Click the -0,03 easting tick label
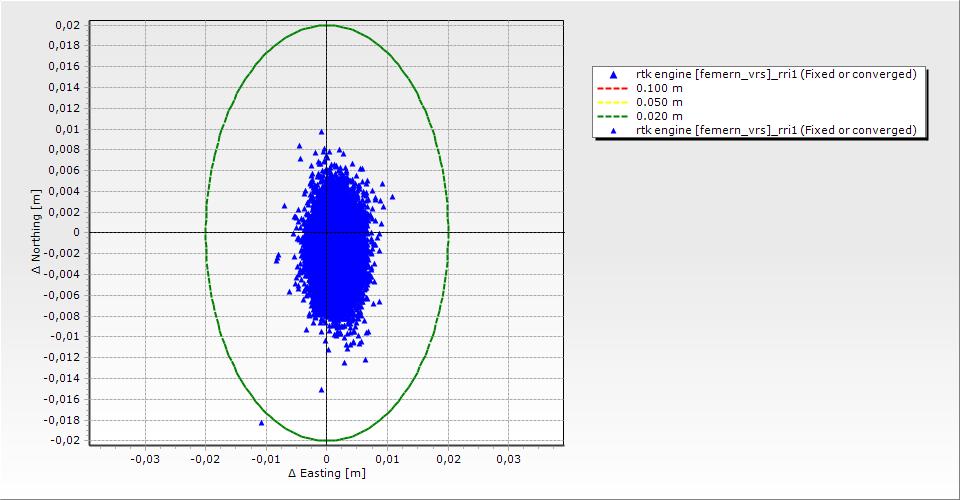Image resolution: width=960 pixels, height=500 pixels. [146, 459]
